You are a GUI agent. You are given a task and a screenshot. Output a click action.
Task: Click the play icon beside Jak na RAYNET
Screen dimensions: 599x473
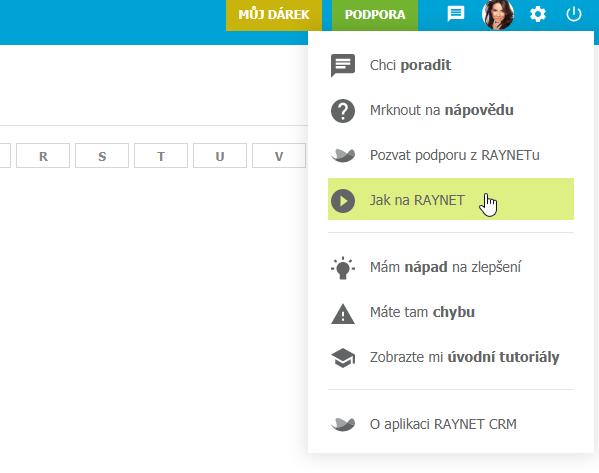click(343, 201)
